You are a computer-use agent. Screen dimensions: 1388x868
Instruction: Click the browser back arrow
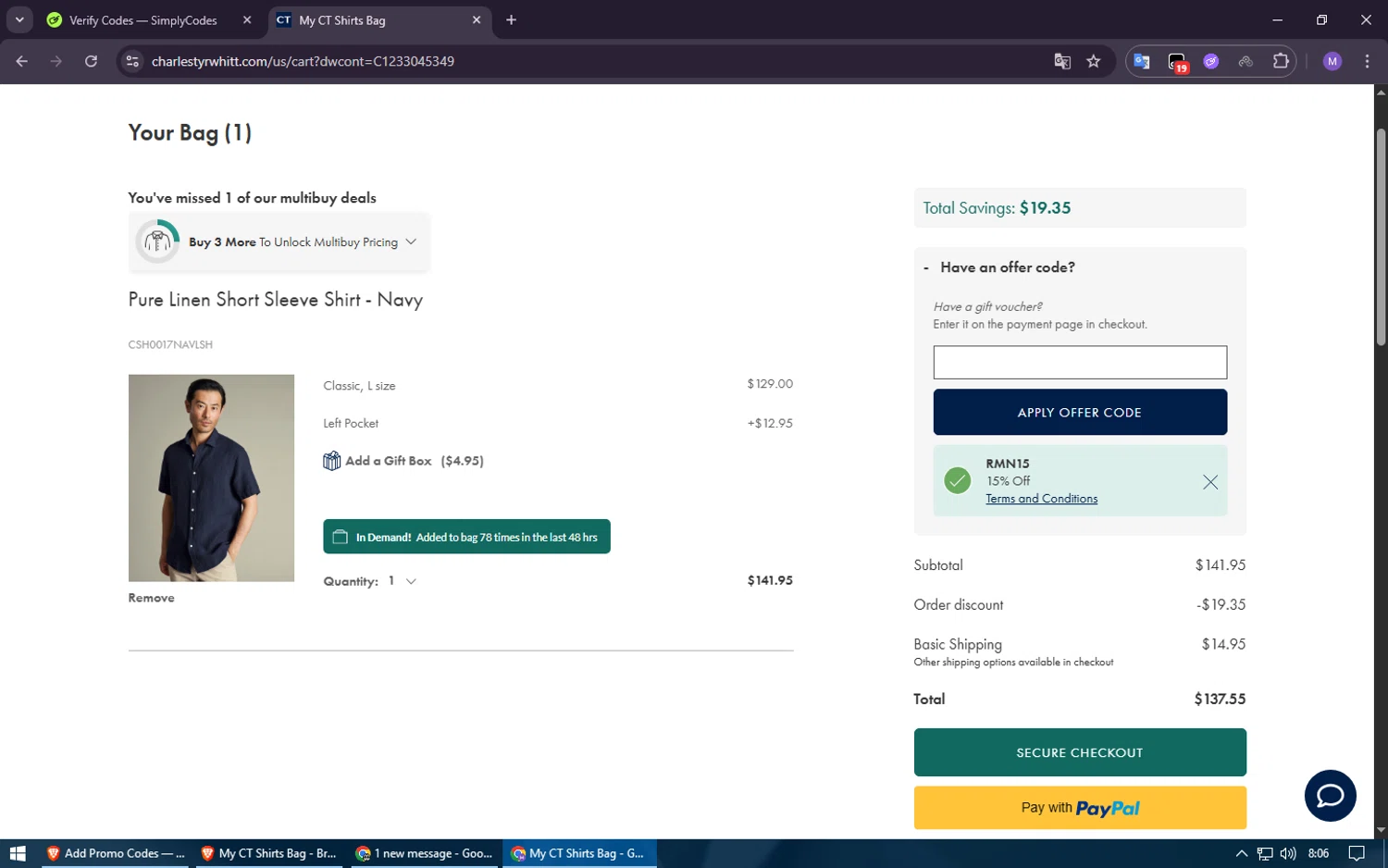click(x=21, y=61)
